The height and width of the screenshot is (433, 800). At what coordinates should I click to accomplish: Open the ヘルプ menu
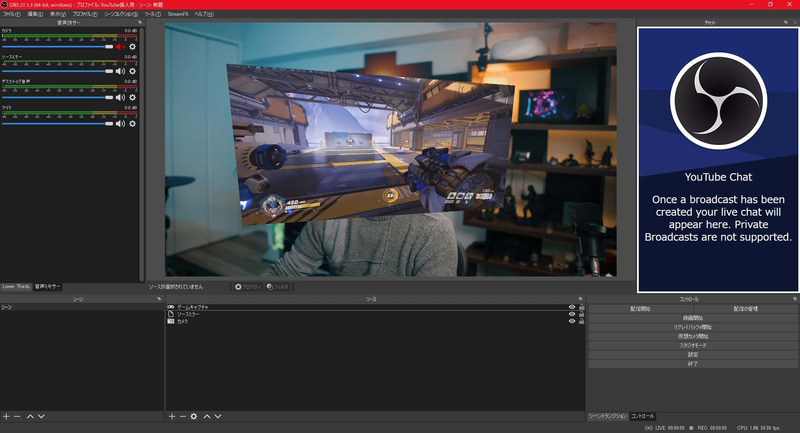point(204,14)
